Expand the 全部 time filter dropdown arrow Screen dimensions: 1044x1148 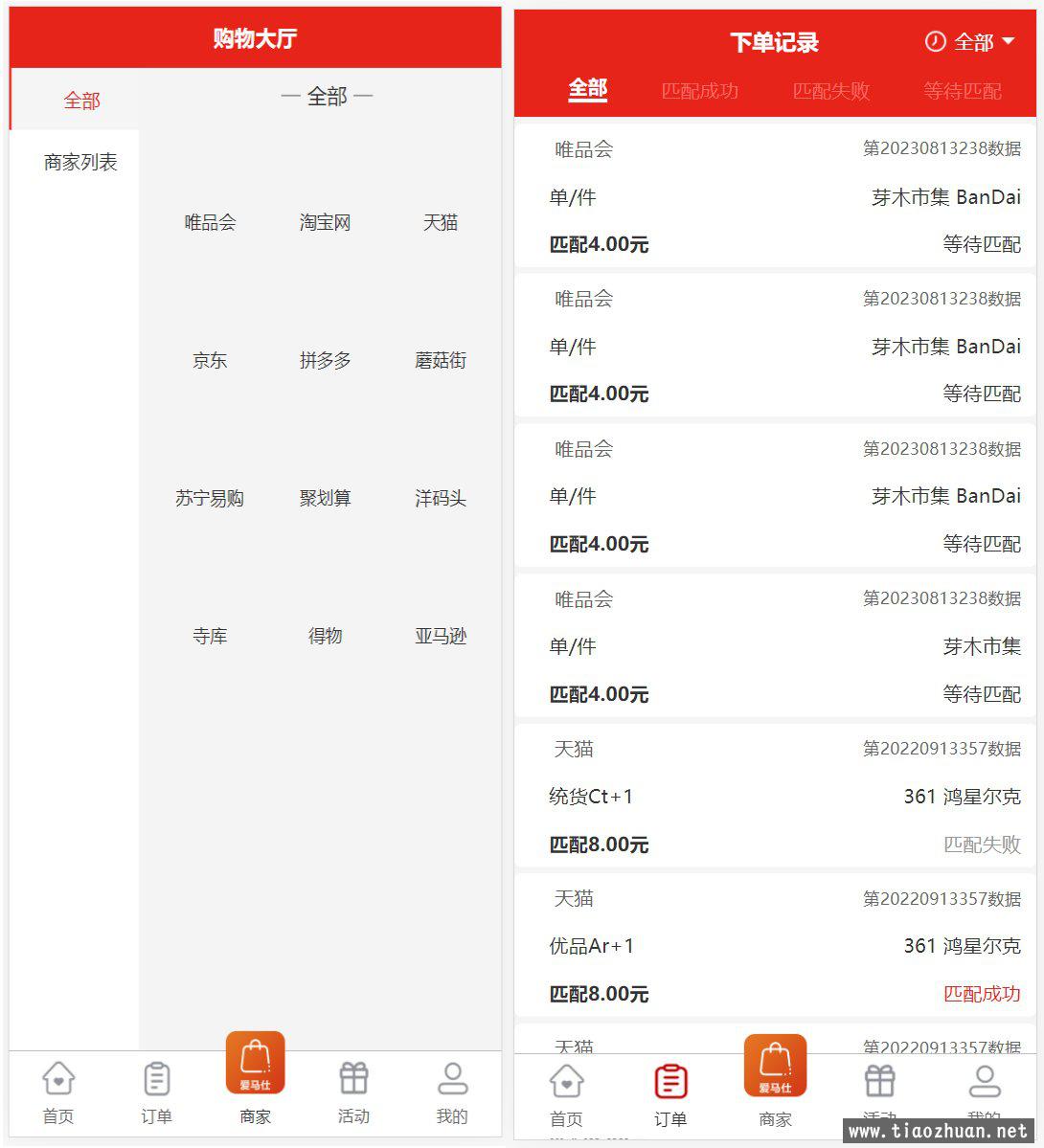1009,41
